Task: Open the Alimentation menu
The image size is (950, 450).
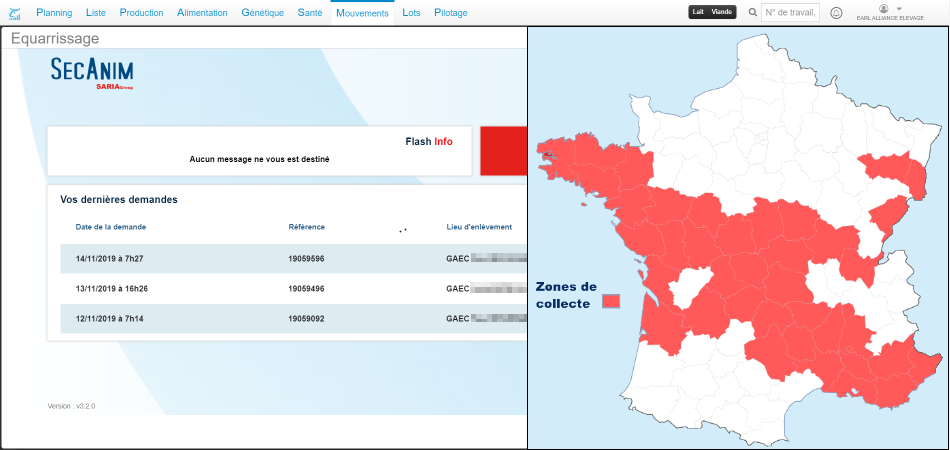Action: (202, 13)
